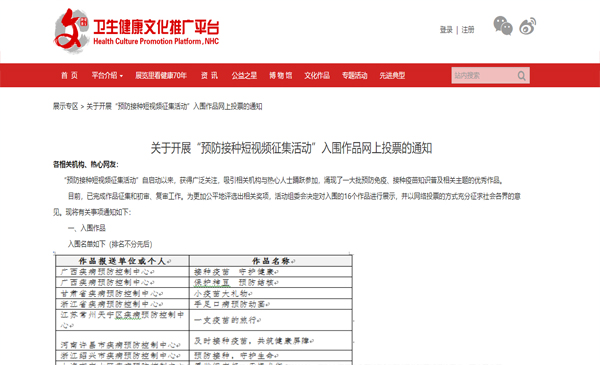The width and height of the screenshot is (600, 365).
Task: Click the search magnifier icon
Action: point(522,76)
